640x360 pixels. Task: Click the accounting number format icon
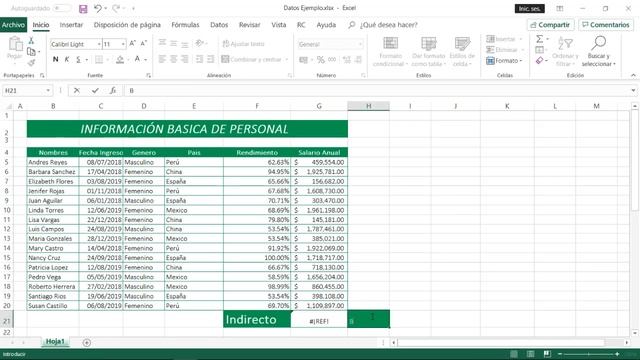pyautogui.click(x=304, y=60)
